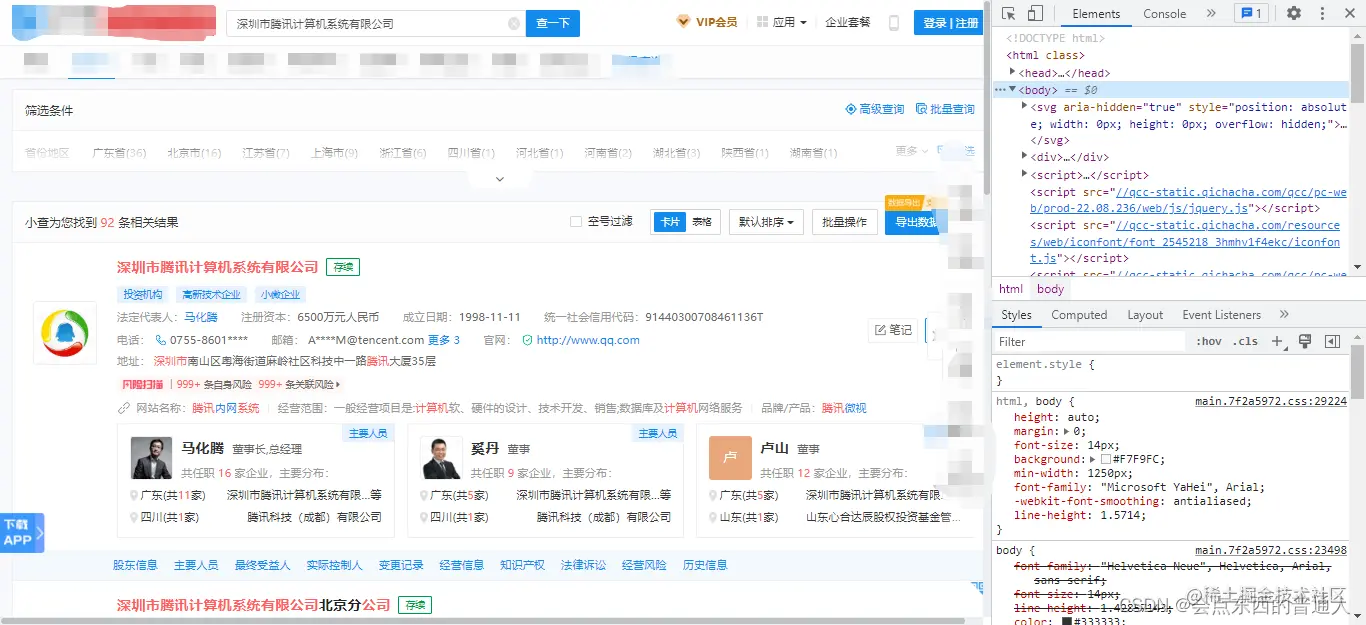Toggle the .cls class editor button

[x=1245, y=341]
